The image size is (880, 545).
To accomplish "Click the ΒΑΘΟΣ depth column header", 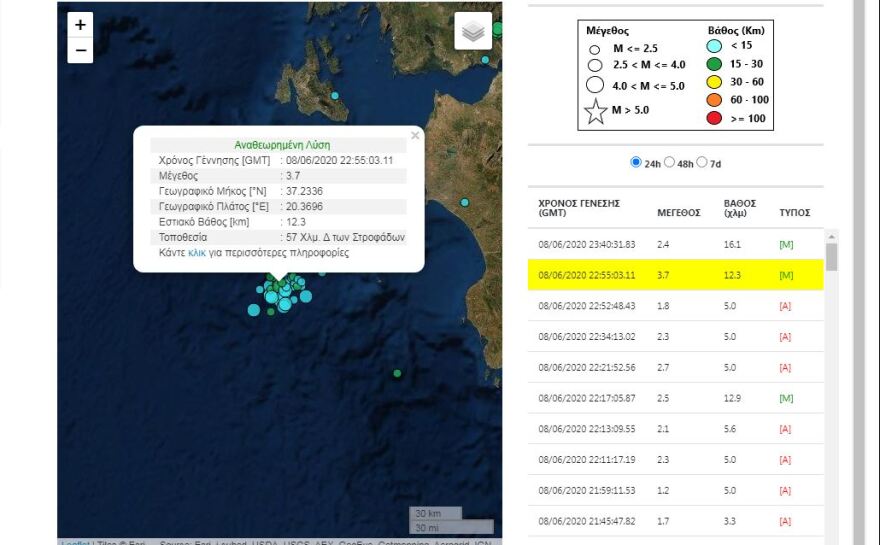I will (x=739, y=208).
